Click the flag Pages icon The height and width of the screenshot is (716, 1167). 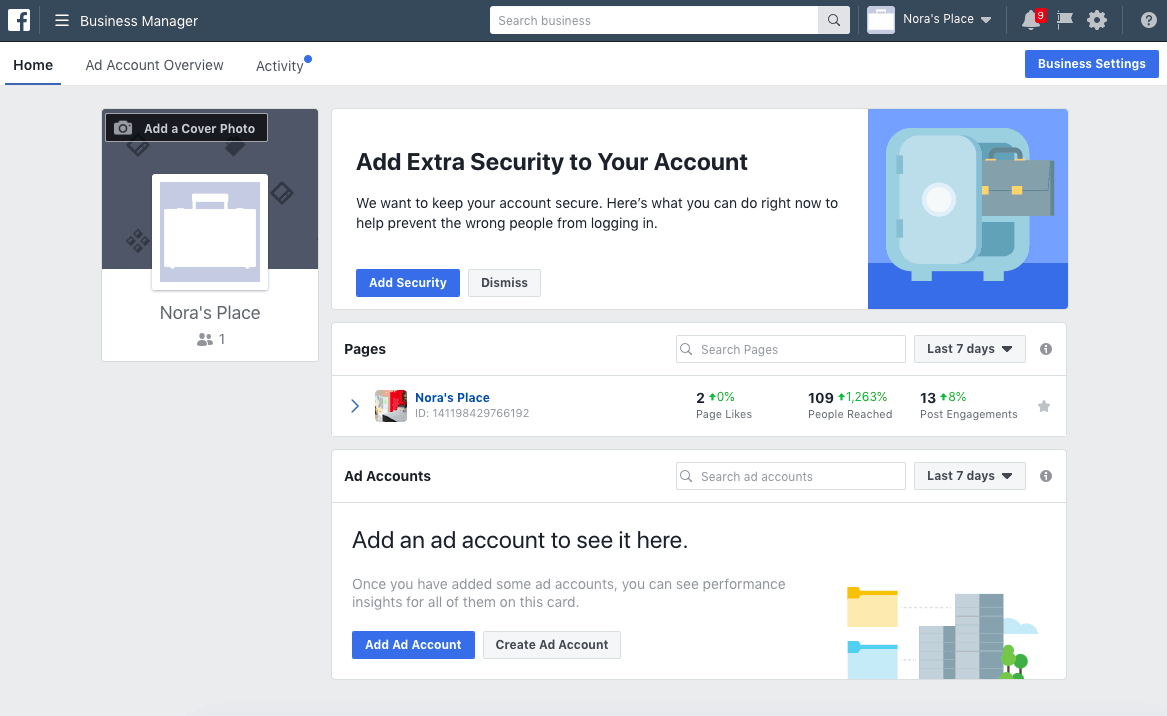click(x=1065, y=20)
